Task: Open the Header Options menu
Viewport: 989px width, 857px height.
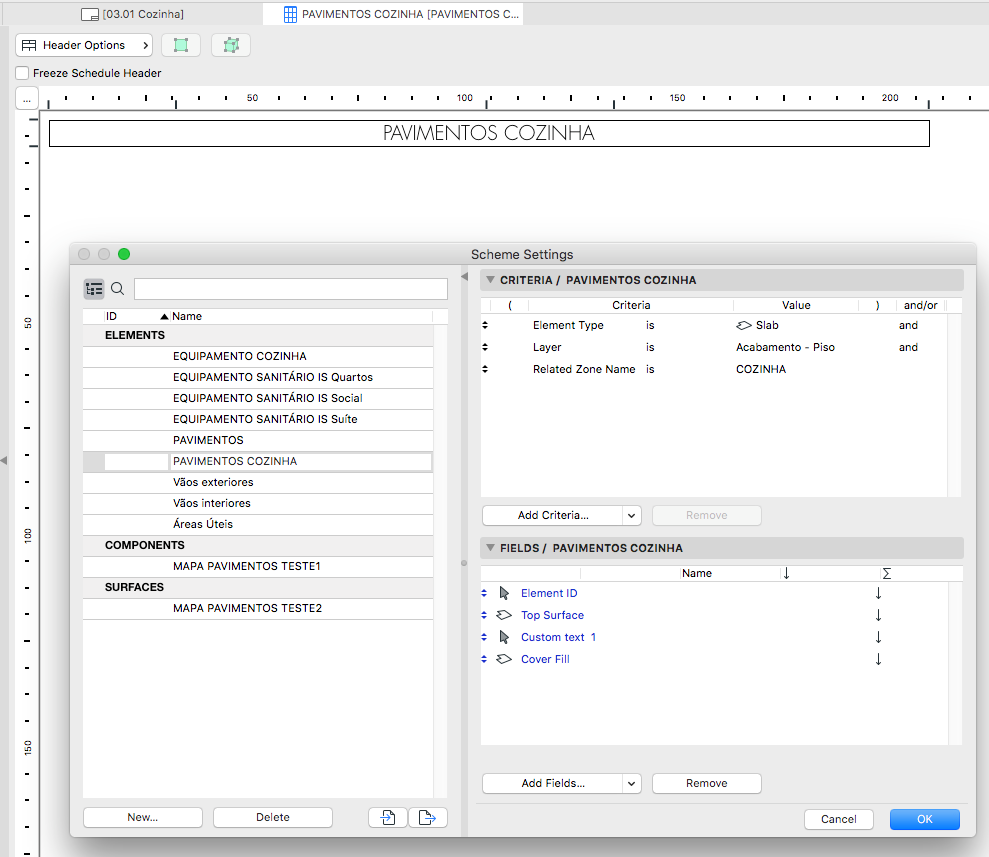Action: coord(84,45)
